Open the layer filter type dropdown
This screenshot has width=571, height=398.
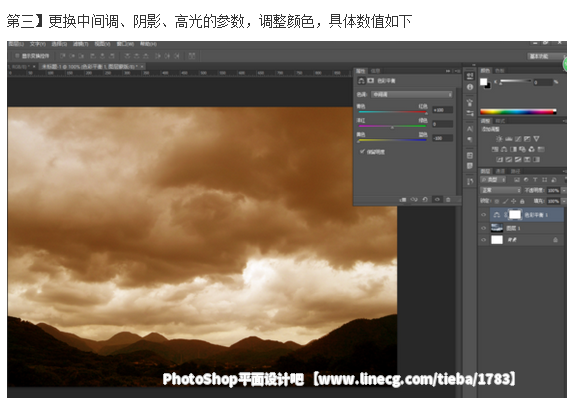[x=494, y=180]
